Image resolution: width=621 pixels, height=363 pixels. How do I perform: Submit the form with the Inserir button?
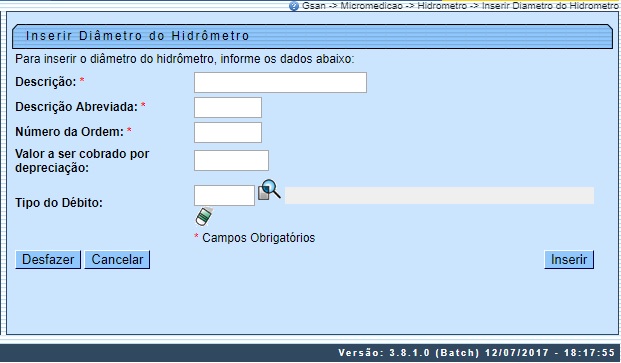[x=569, y=260]
